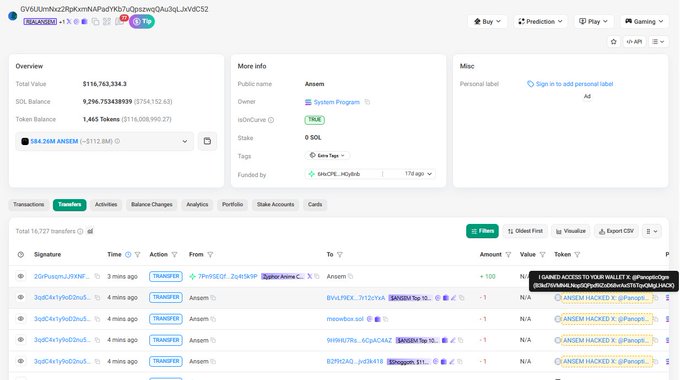
Task: Click the total transfers info icon
Action: (x=80, y=231)
